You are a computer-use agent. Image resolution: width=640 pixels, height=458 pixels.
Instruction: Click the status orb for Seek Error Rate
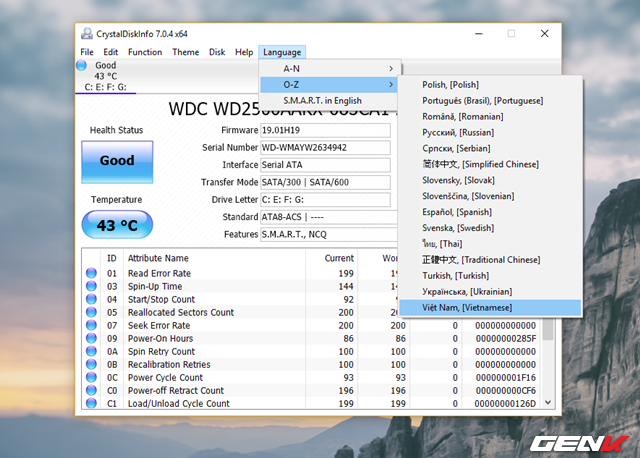91,325
